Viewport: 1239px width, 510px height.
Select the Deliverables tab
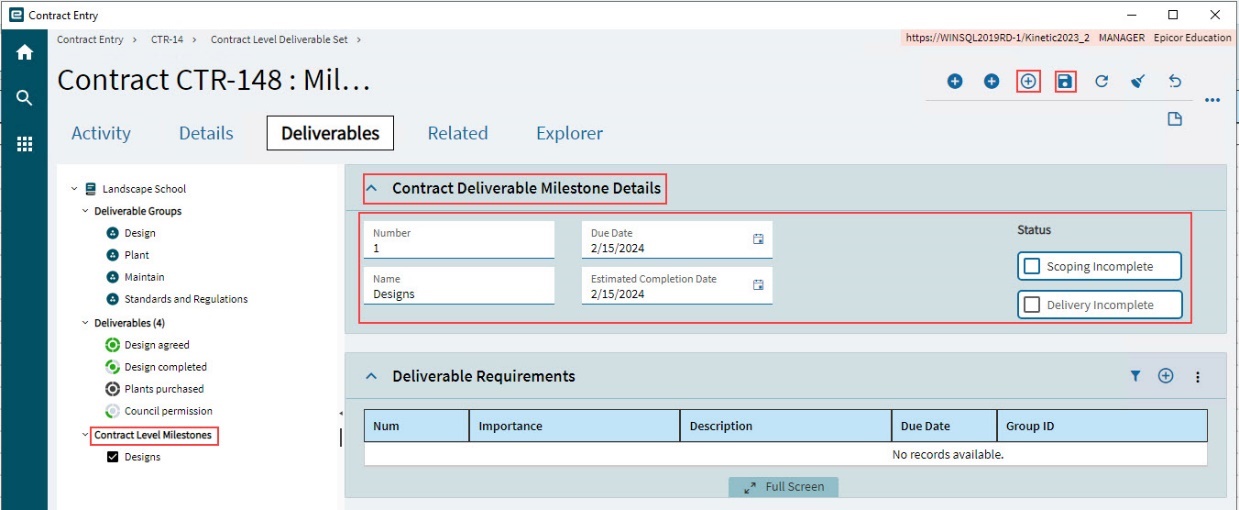click(330, 133)
